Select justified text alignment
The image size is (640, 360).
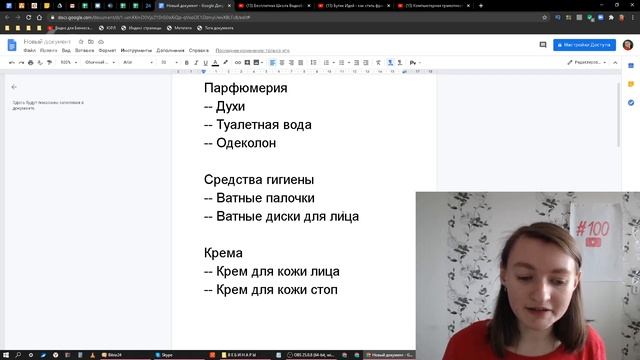300,62
